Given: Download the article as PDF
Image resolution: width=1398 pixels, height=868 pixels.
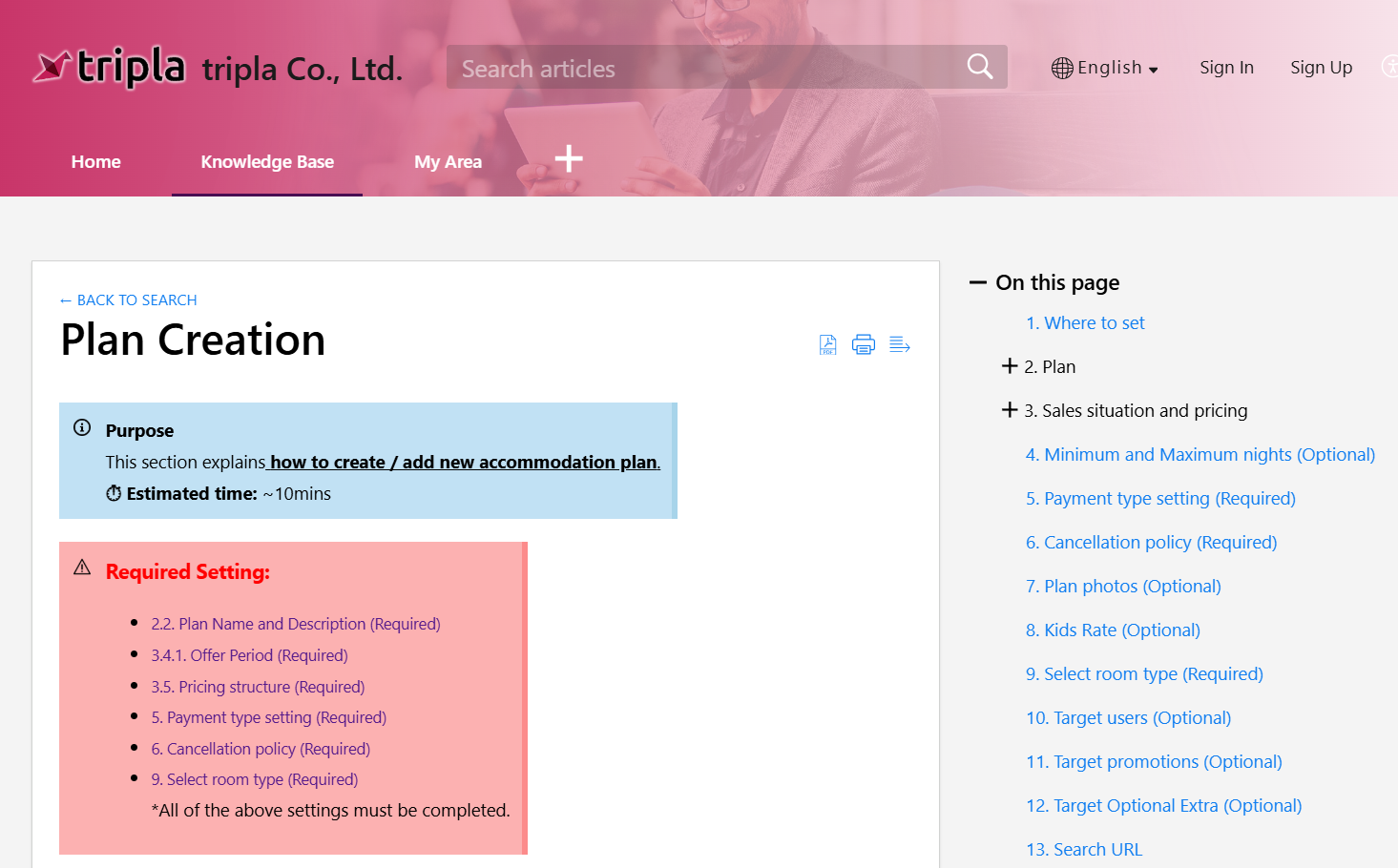Looking at the screenshot, I should point(827,345).
